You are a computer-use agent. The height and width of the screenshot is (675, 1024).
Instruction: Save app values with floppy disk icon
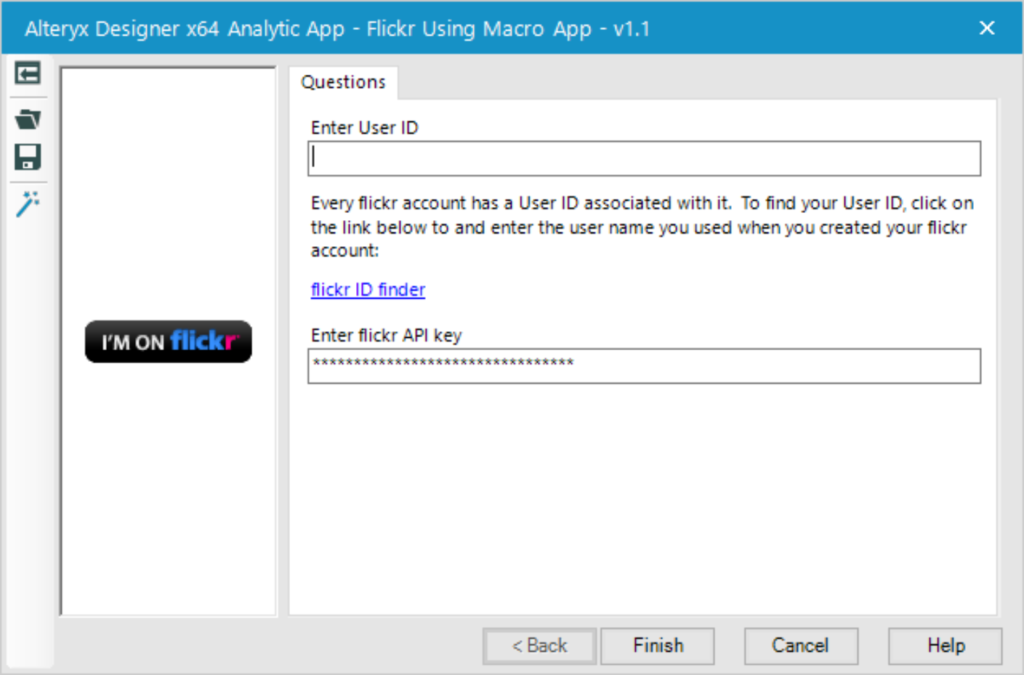coord(27,157)
